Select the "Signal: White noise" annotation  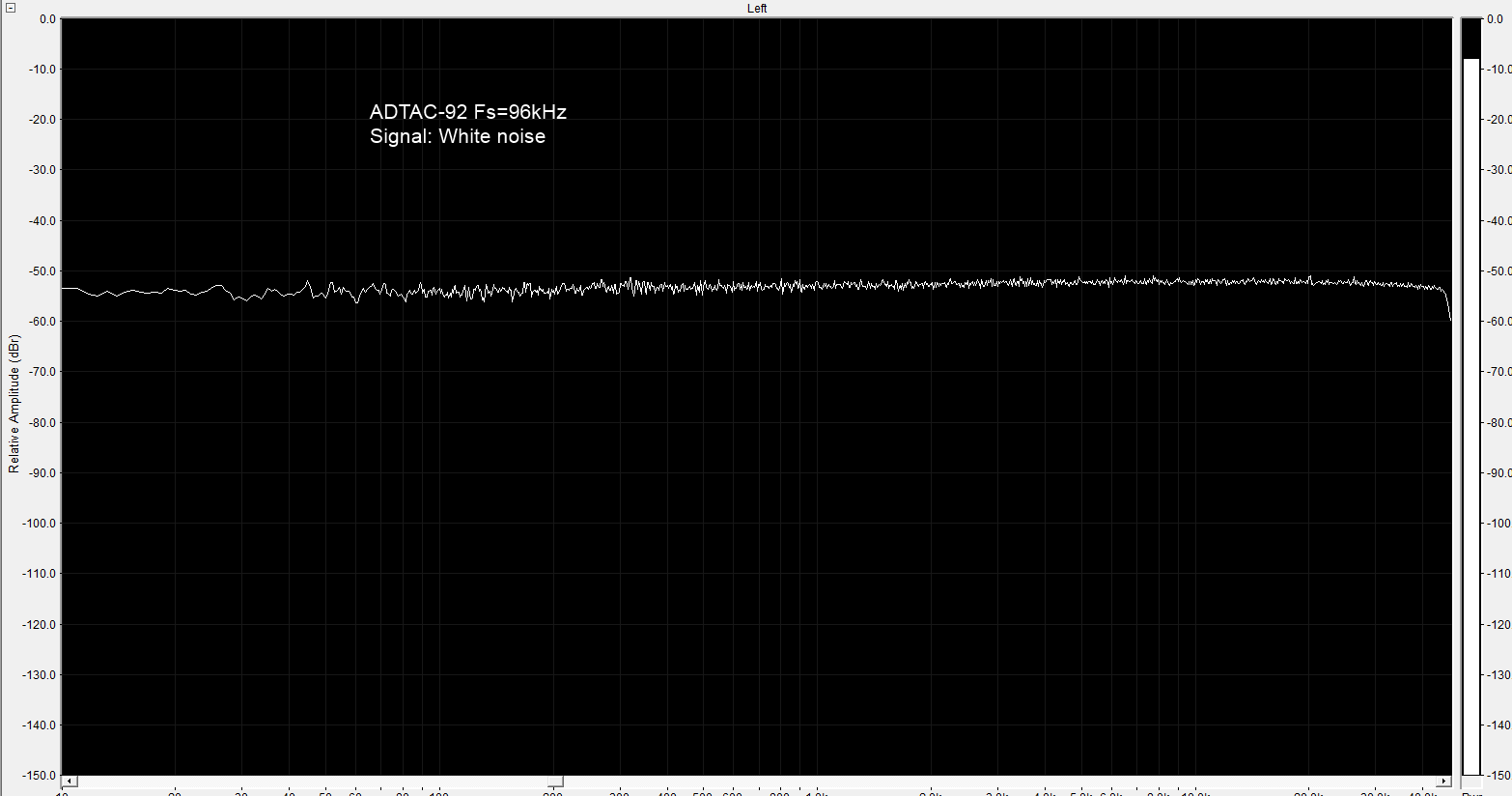[x=458, y=136]
